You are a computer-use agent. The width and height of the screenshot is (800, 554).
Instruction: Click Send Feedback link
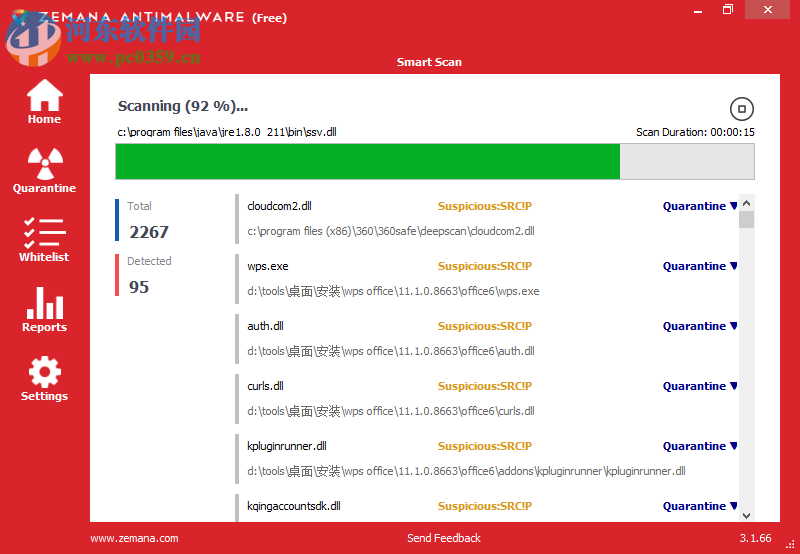[444, 538]
